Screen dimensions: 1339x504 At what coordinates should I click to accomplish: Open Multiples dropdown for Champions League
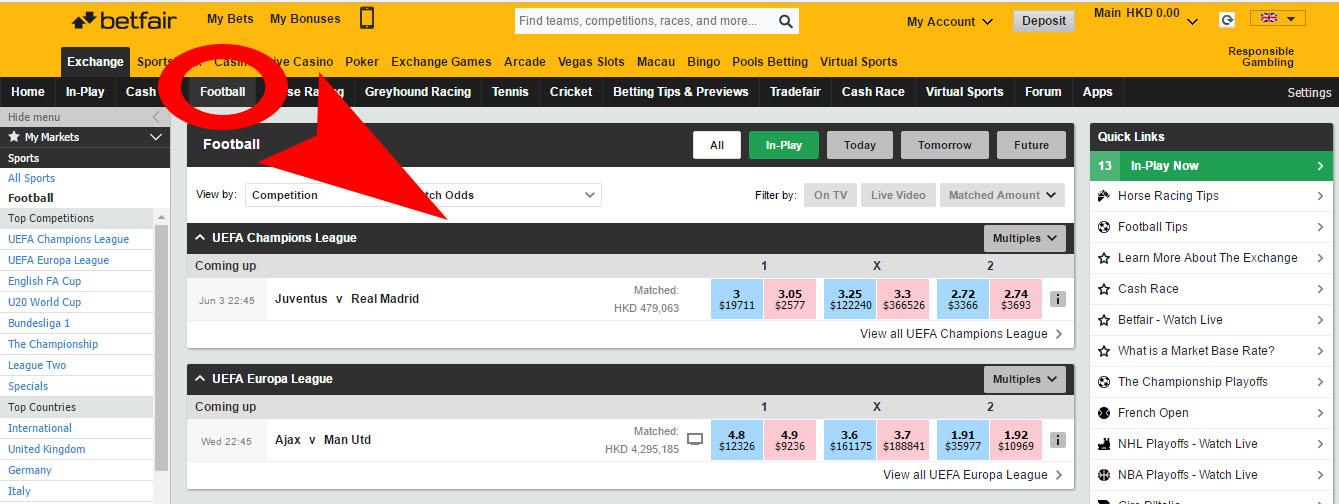point(1025,238)
